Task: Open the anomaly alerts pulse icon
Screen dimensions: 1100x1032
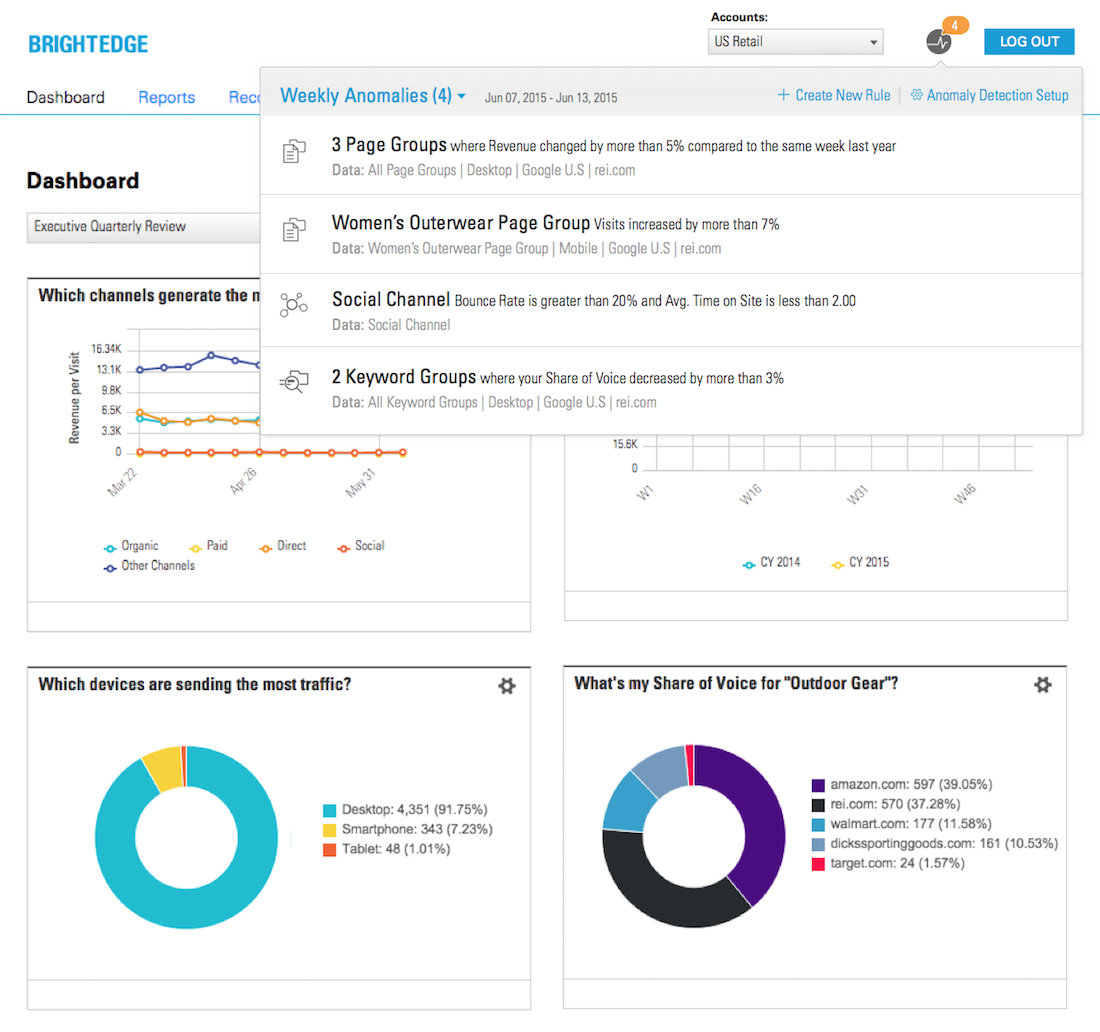Action: point(938,42)
